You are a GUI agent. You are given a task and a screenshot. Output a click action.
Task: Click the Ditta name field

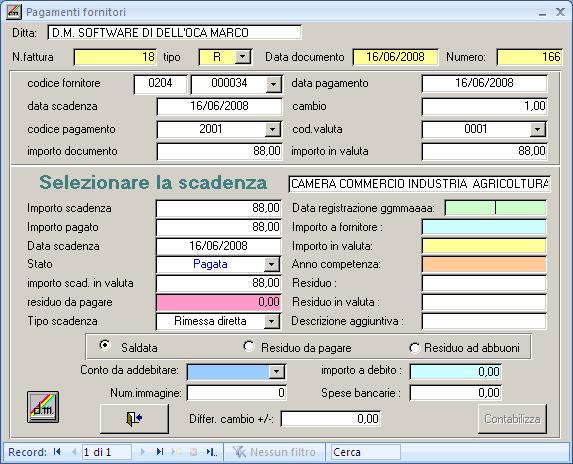point(175,33)
